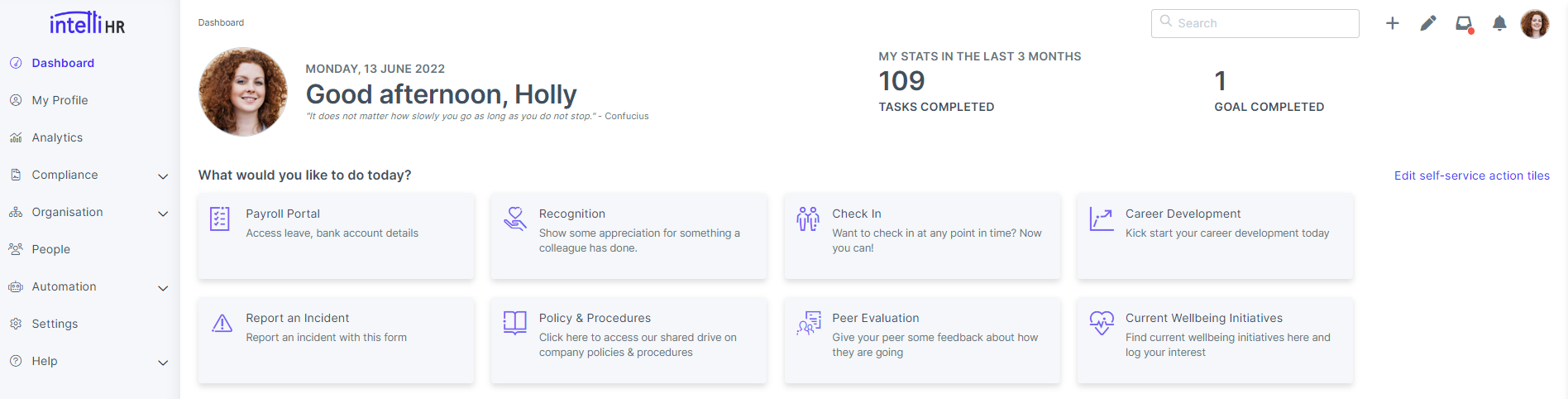Click the Payroll Portal checklist icon
1568x399 pixels.
[220, 219]
